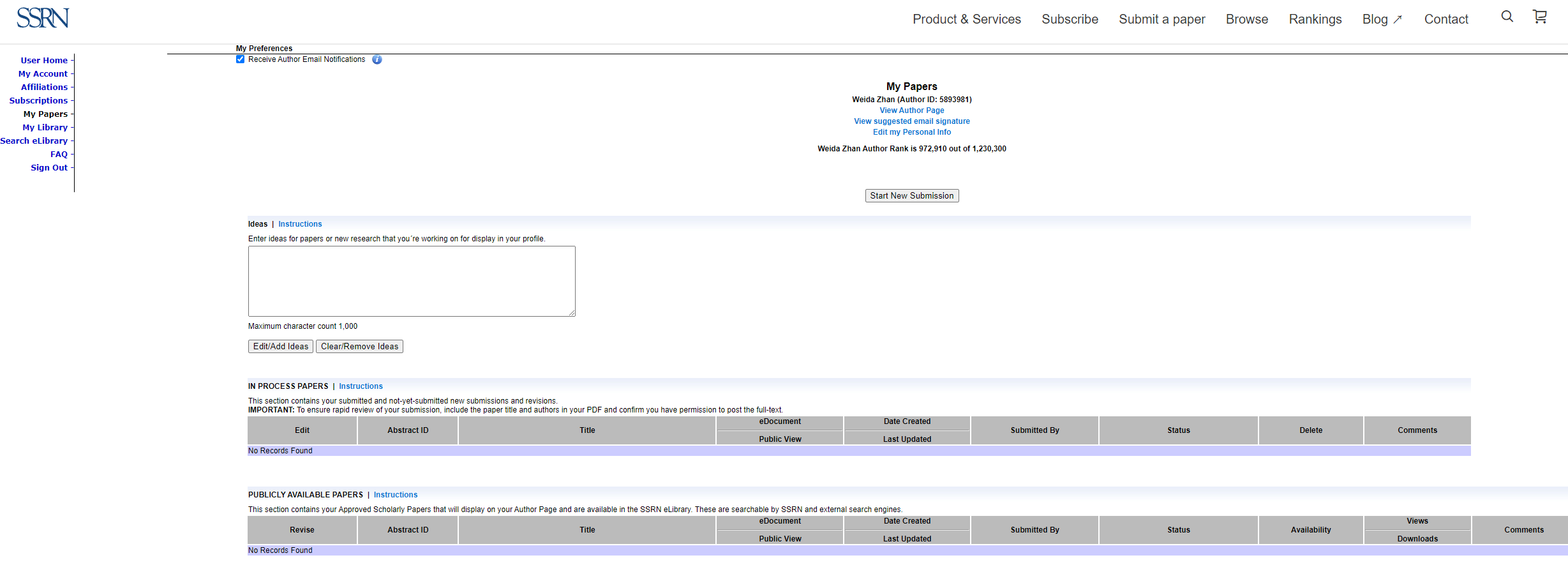
Task: Open the Contact page
Action: pos(1446,19)
